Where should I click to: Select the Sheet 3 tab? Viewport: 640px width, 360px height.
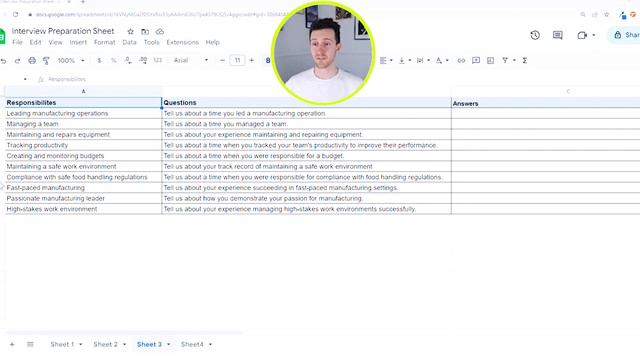149,344
